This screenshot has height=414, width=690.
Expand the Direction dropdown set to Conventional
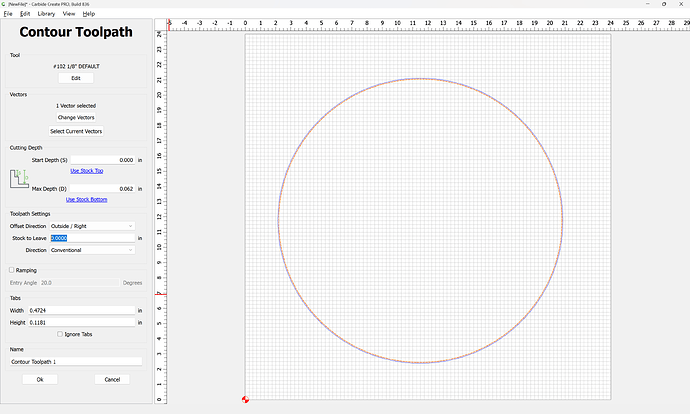tap(92, 250)
